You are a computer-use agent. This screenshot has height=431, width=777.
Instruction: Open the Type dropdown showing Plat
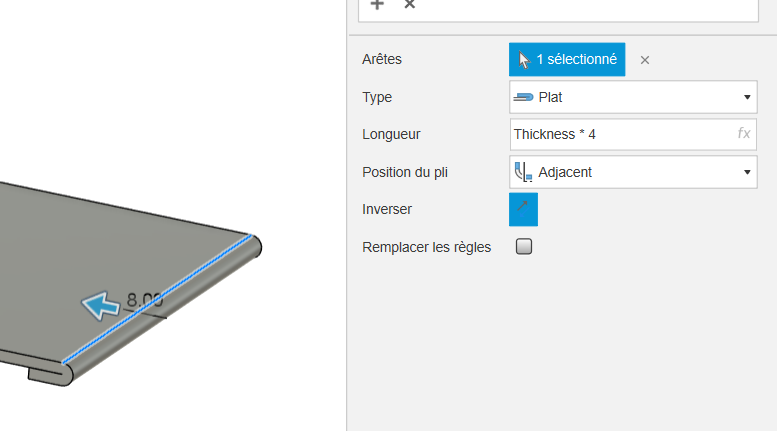(x=633, y=97)
